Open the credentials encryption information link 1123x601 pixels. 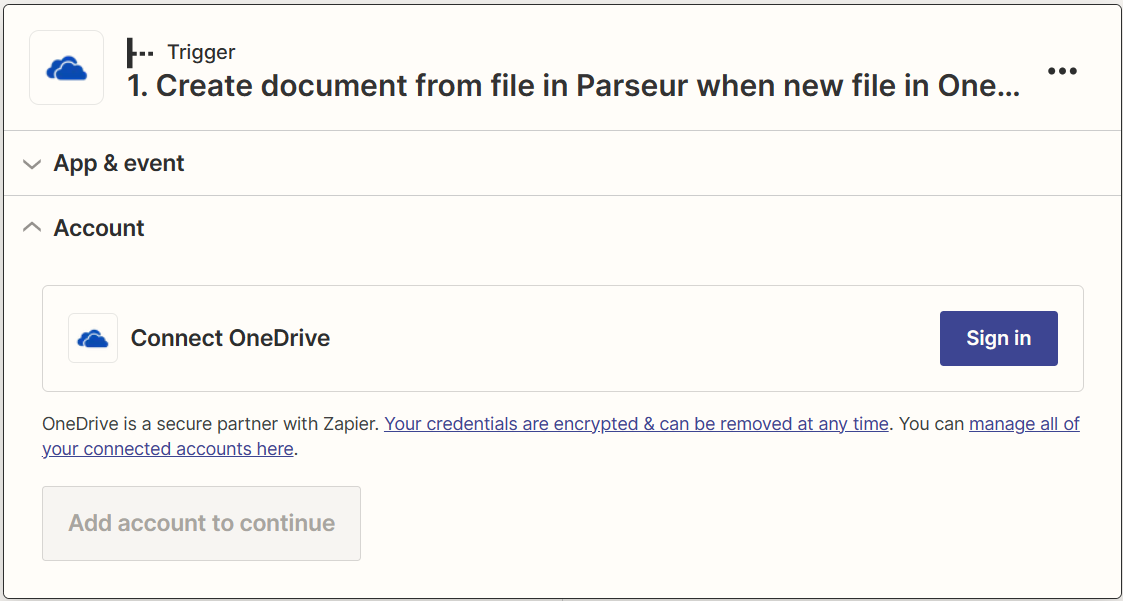(636, 423)
